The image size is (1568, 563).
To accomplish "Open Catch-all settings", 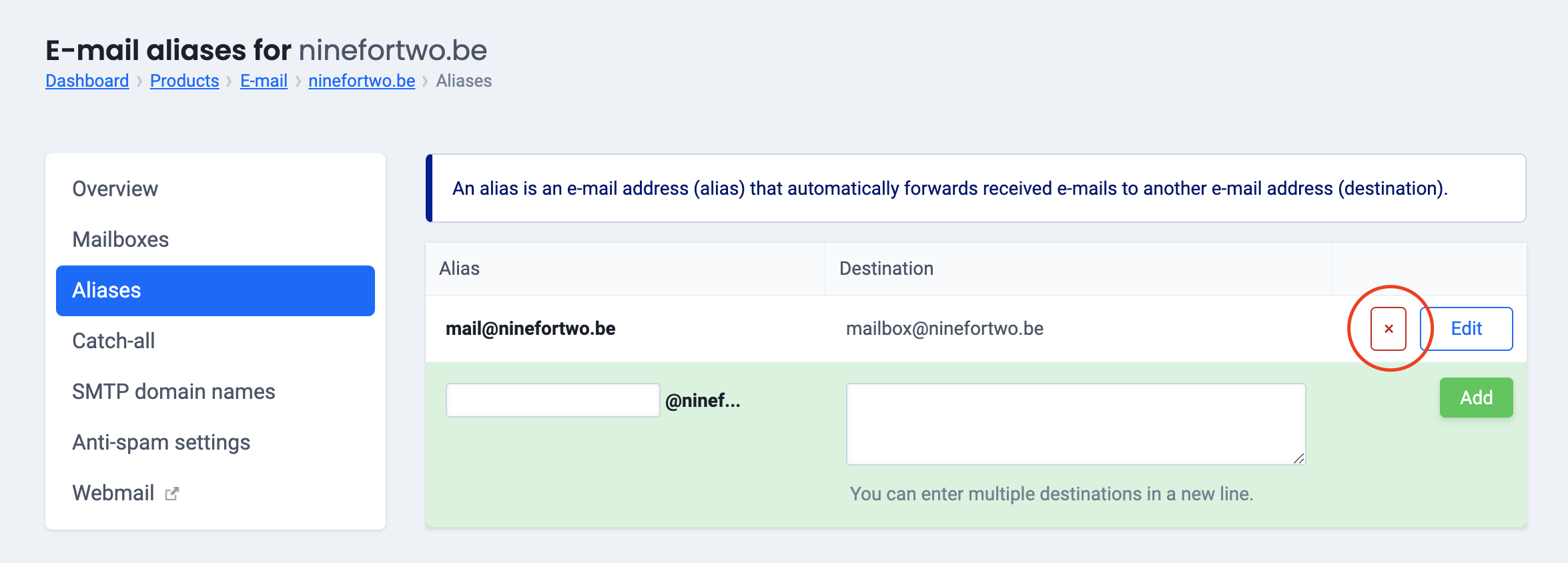I will [113, 341].
